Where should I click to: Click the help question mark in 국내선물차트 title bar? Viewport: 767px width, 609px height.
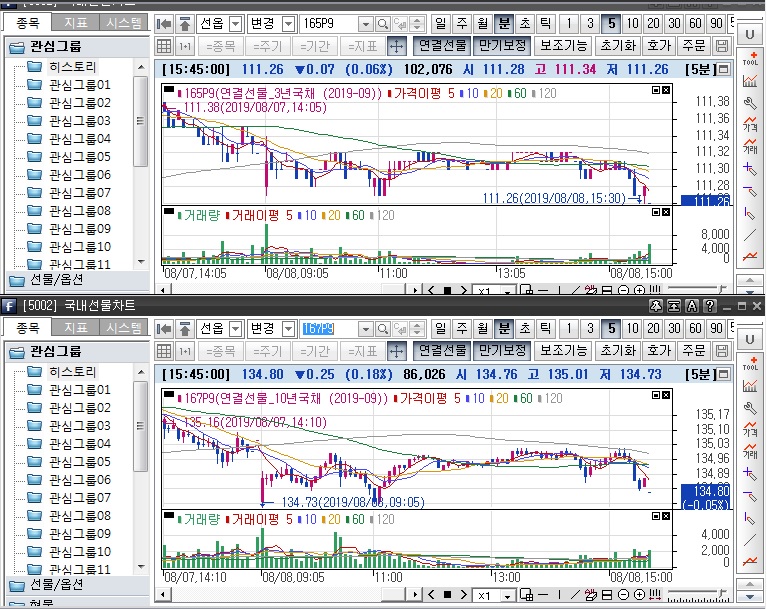pos(709,305)
